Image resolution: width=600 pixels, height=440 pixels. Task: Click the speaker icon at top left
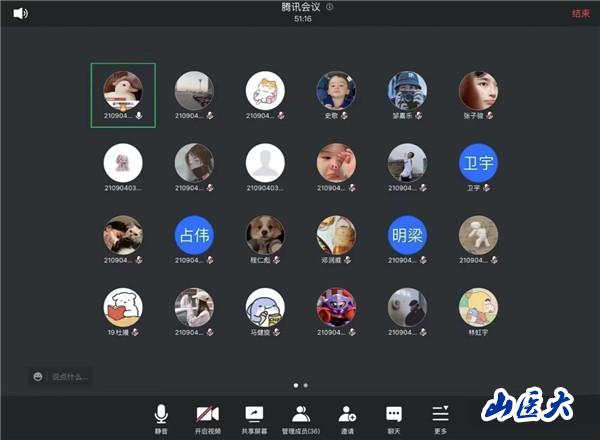(20, 13)
